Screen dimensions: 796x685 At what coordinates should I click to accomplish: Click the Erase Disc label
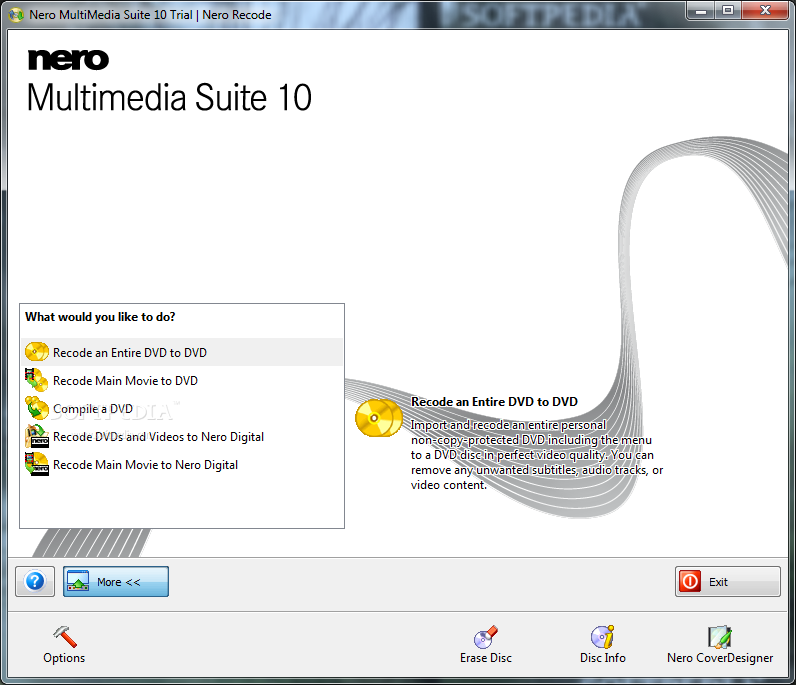coord(486,658)
